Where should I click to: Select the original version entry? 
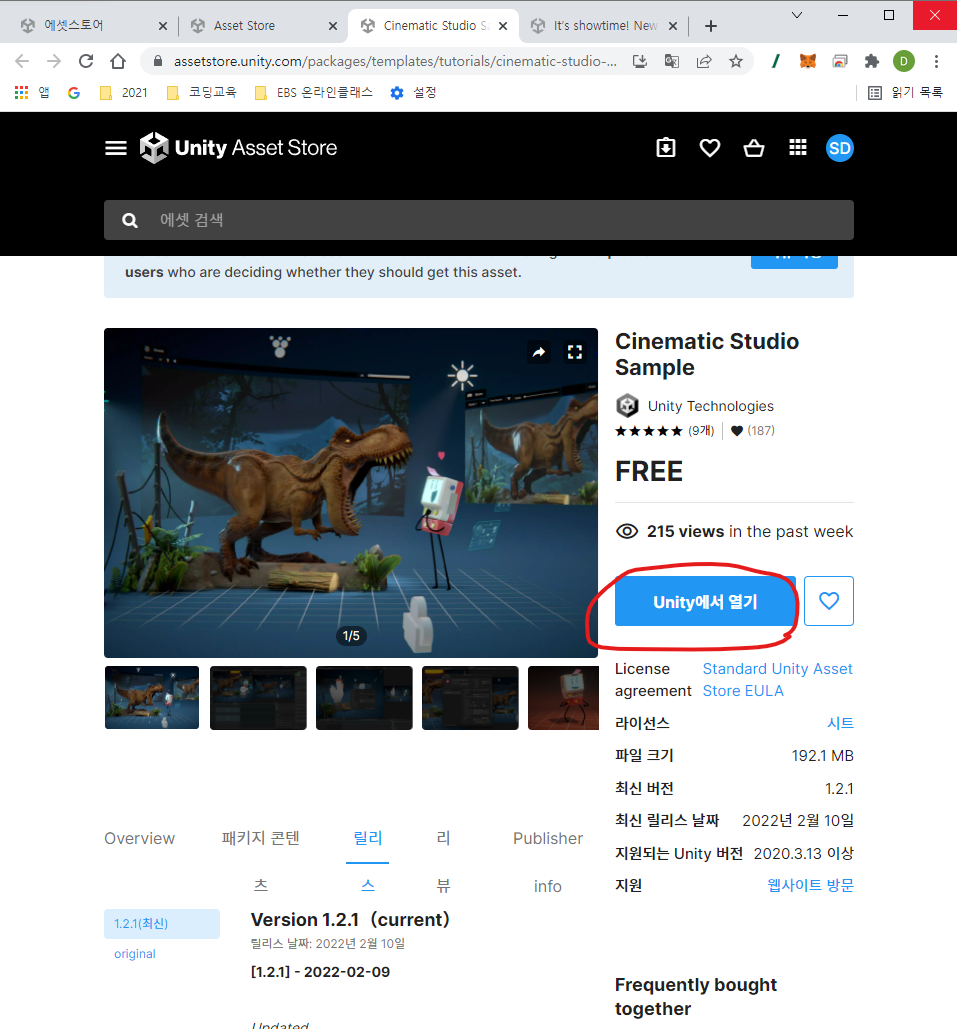[x=135, y=954]
